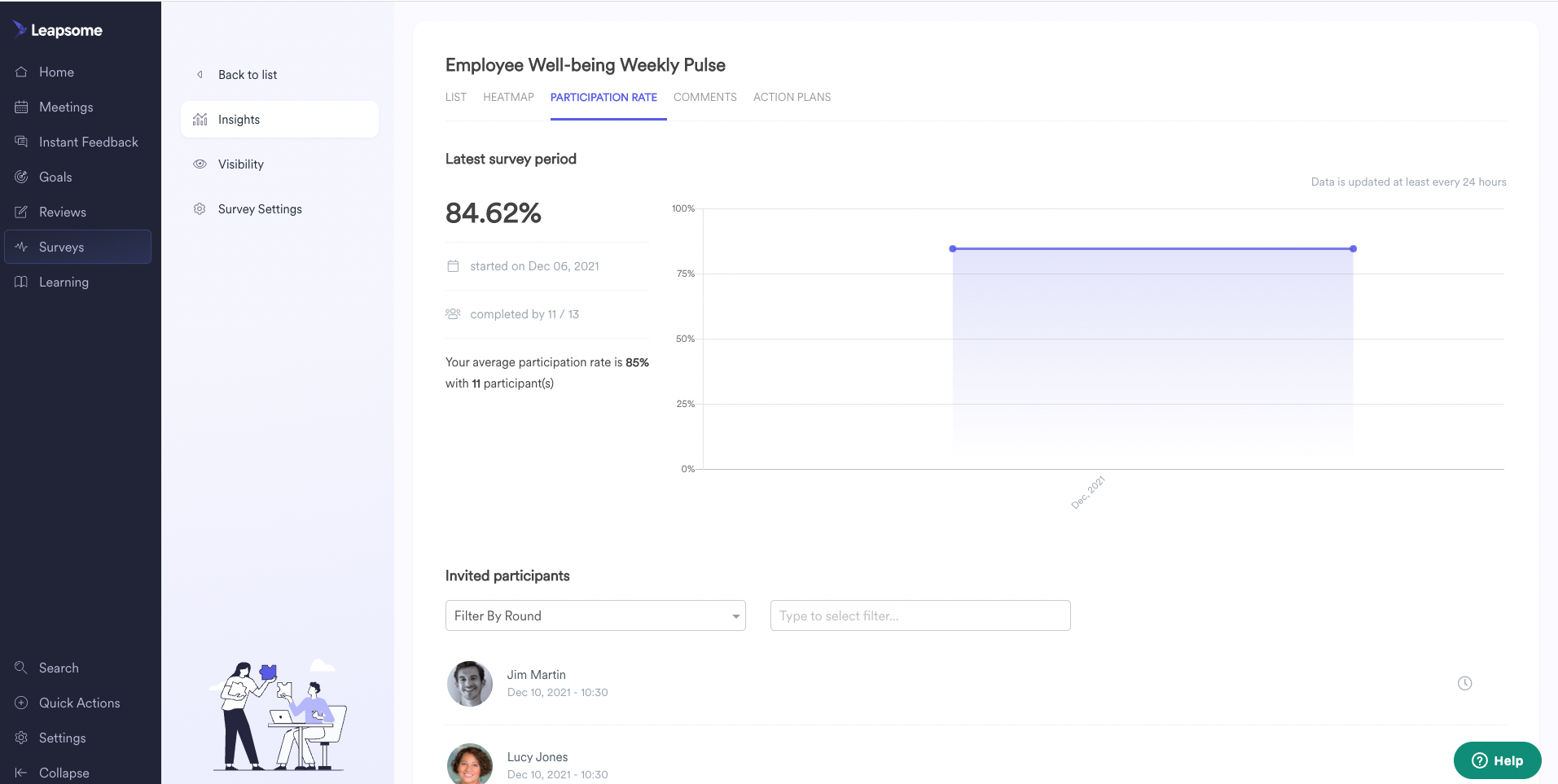Click the Filter By Round dropdown arrow
Screen dimensions: 1558x784
coord(735,616)
